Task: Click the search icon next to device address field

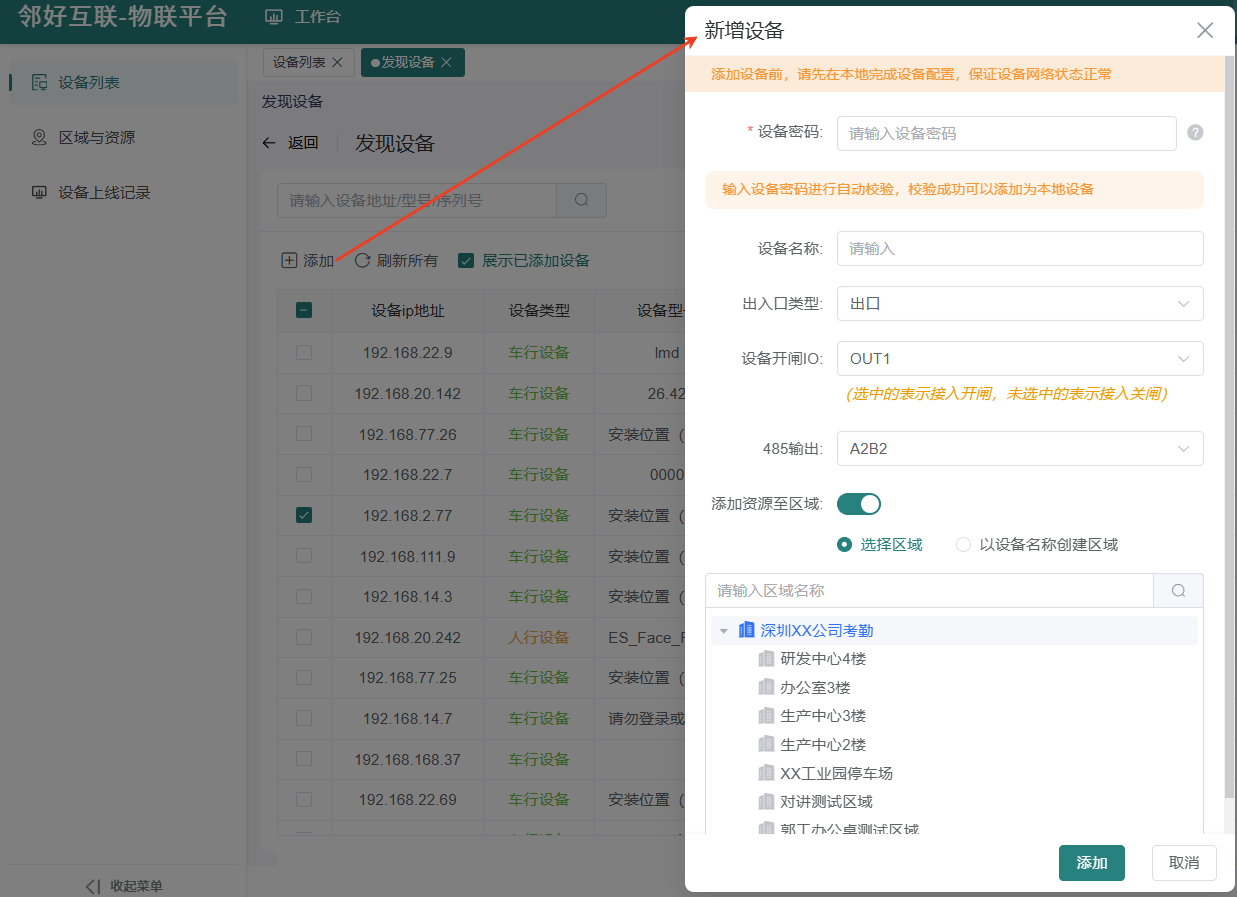Action: pos(582,200)
